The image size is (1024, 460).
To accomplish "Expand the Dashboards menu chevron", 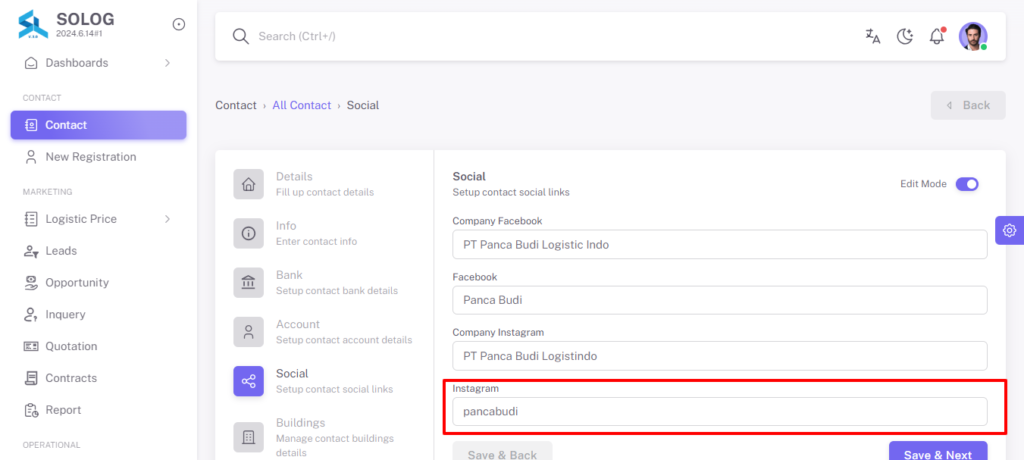I will 167,63.
